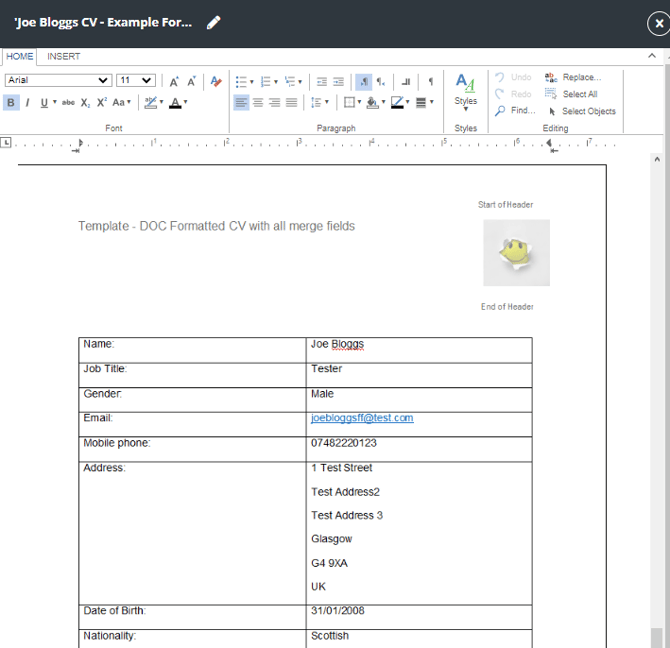
Task: Toggle show paragraph marks
Action: (431, 81)
